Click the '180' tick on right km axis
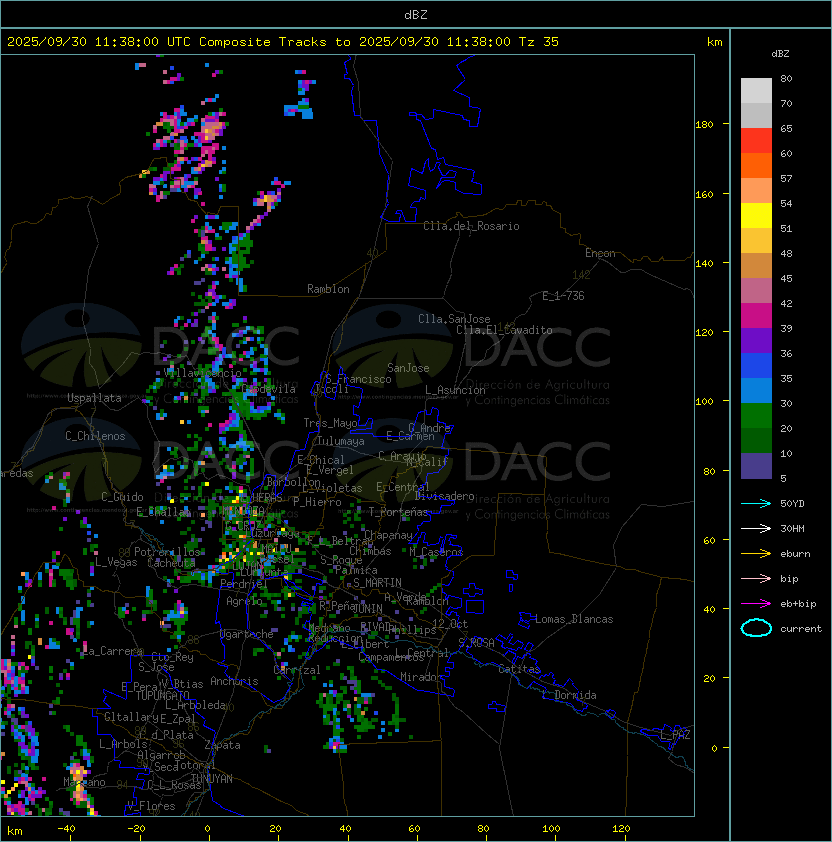The width and height of the screenshot is (832, 842). coord(704,124)
